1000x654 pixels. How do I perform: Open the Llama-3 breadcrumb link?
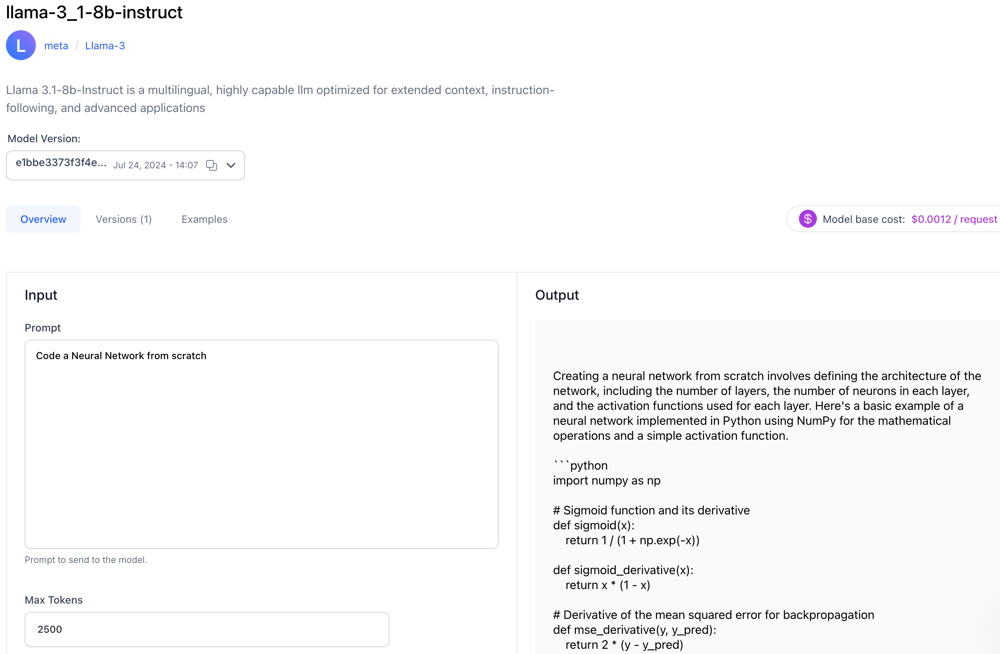pos(105,45)
